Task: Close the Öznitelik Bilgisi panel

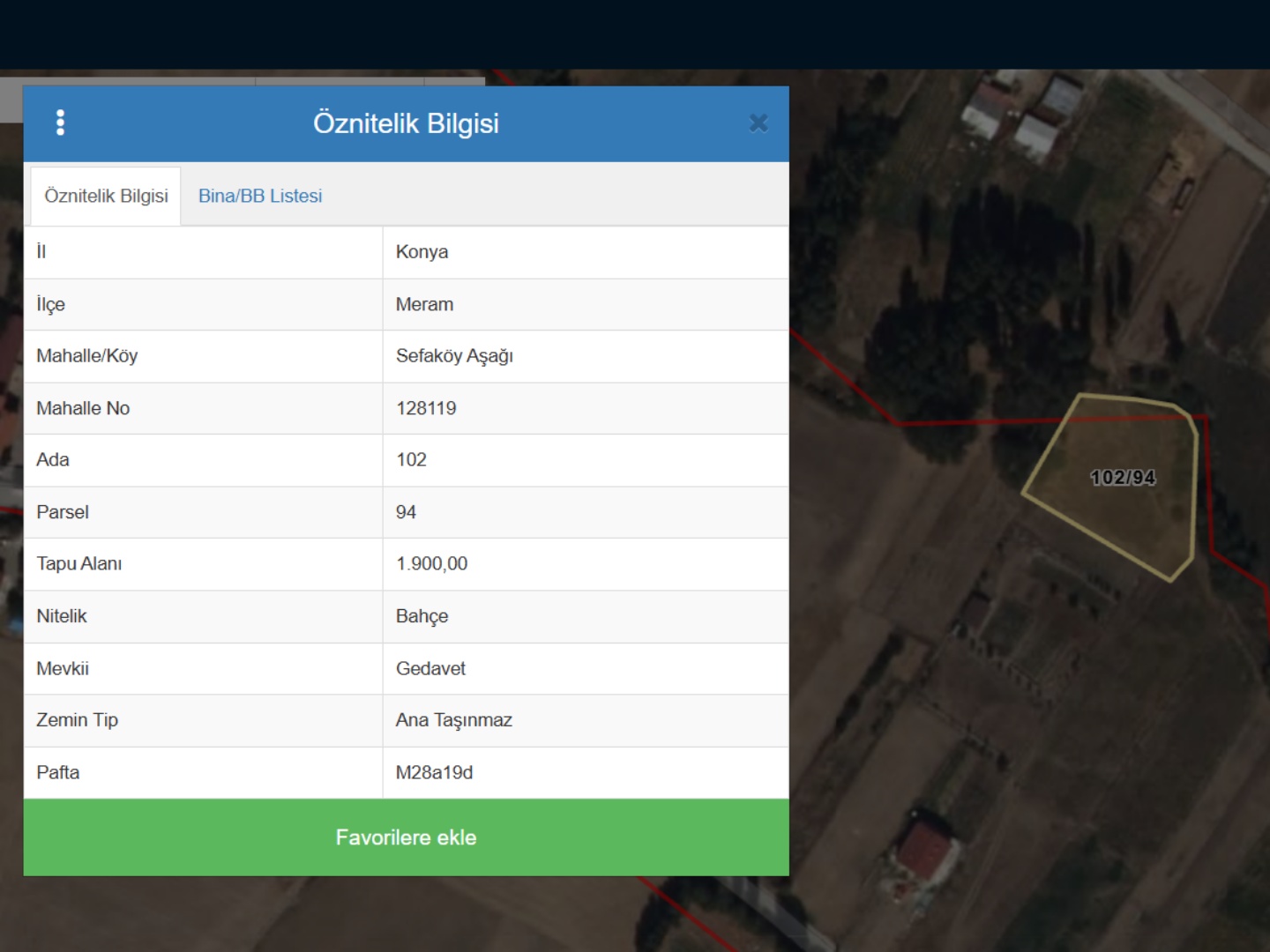Action: (x=758, y=123)
